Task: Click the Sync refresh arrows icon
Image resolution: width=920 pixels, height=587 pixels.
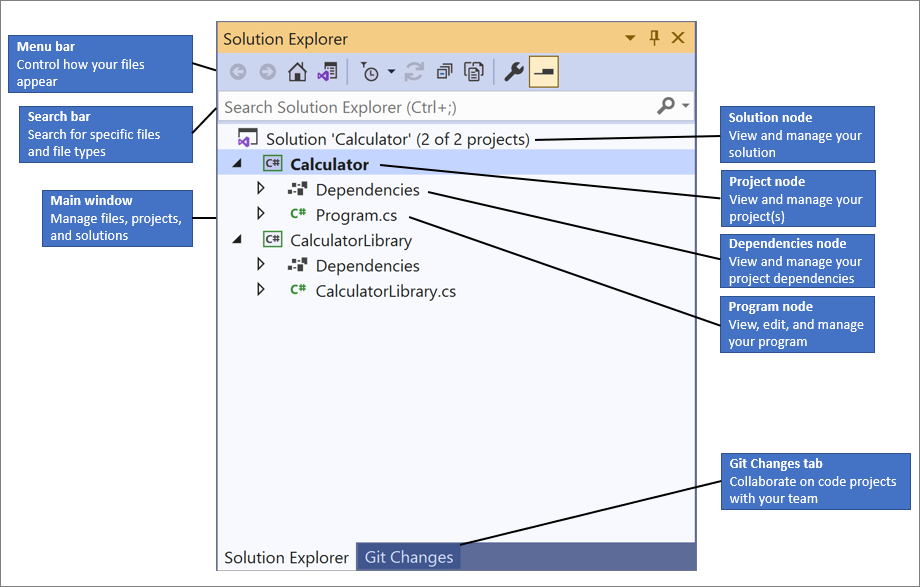Action: 414,72
